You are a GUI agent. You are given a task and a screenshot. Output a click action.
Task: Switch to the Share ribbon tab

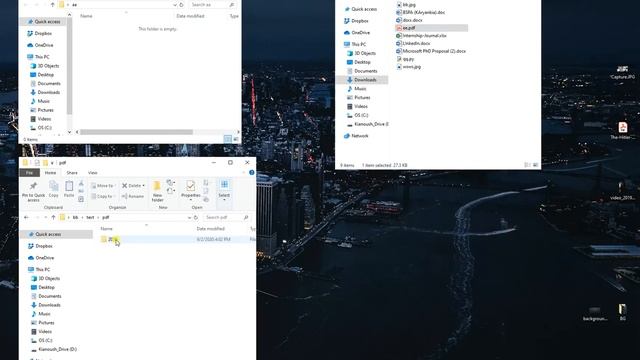point(72,173)
